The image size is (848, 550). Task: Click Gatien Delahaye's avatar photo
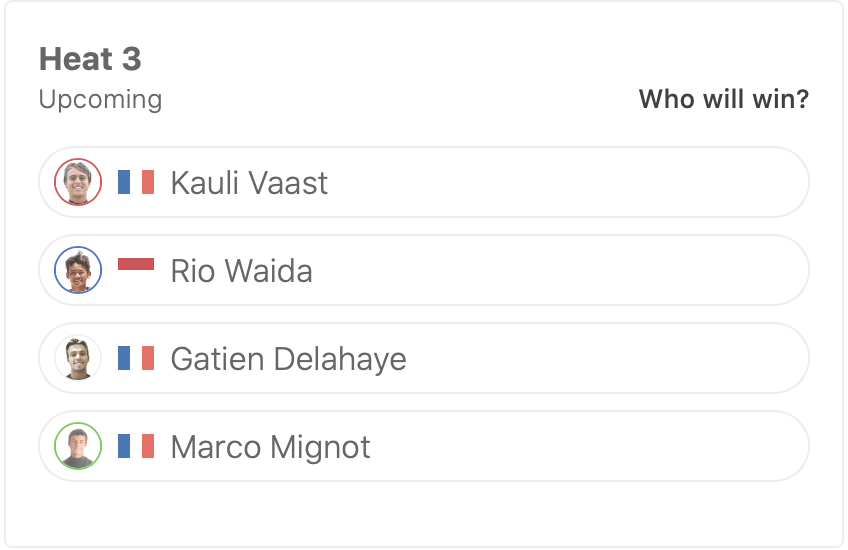click(x=78, y=358)
